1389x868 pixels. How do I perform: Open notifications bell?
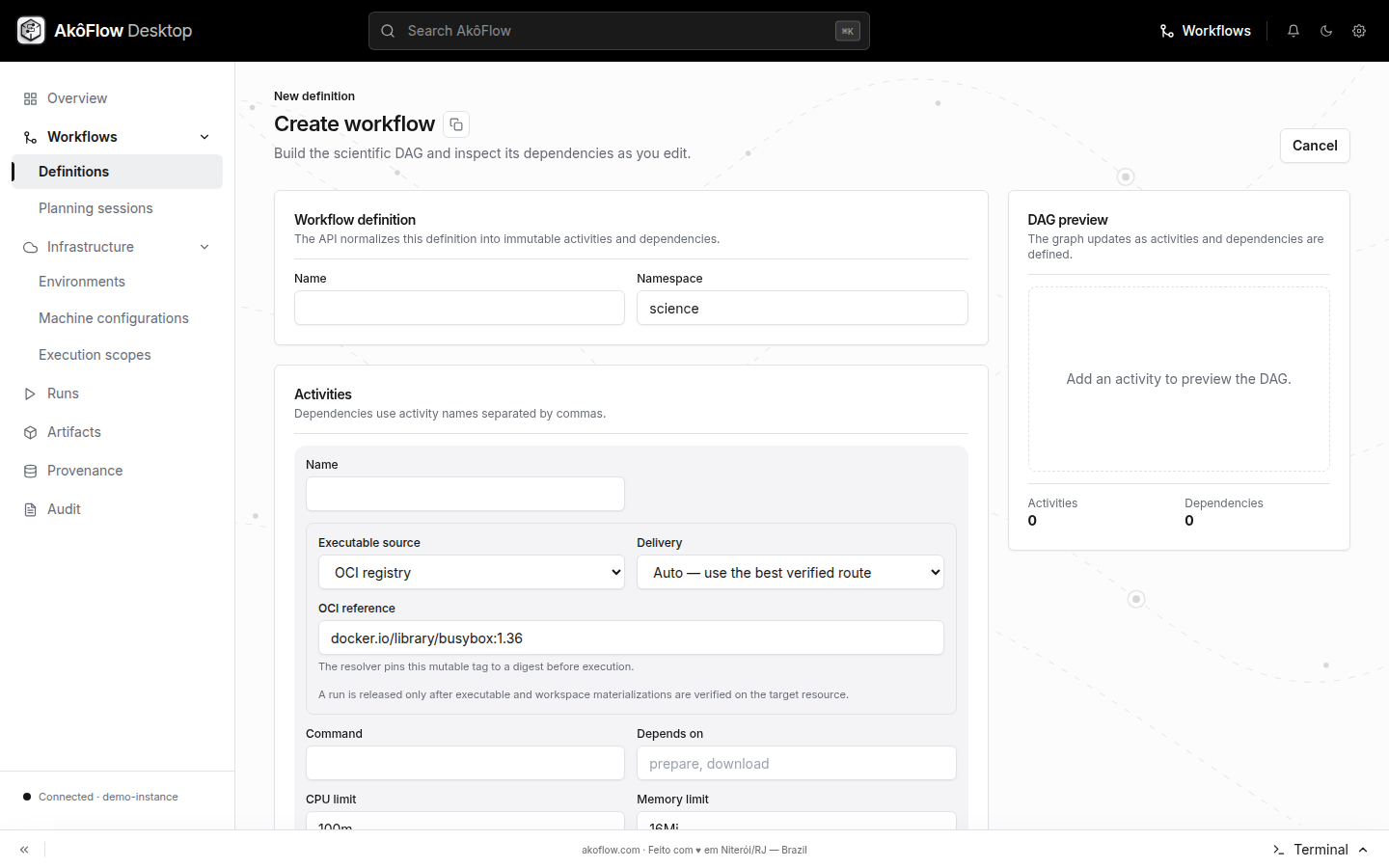[1294, 31]
